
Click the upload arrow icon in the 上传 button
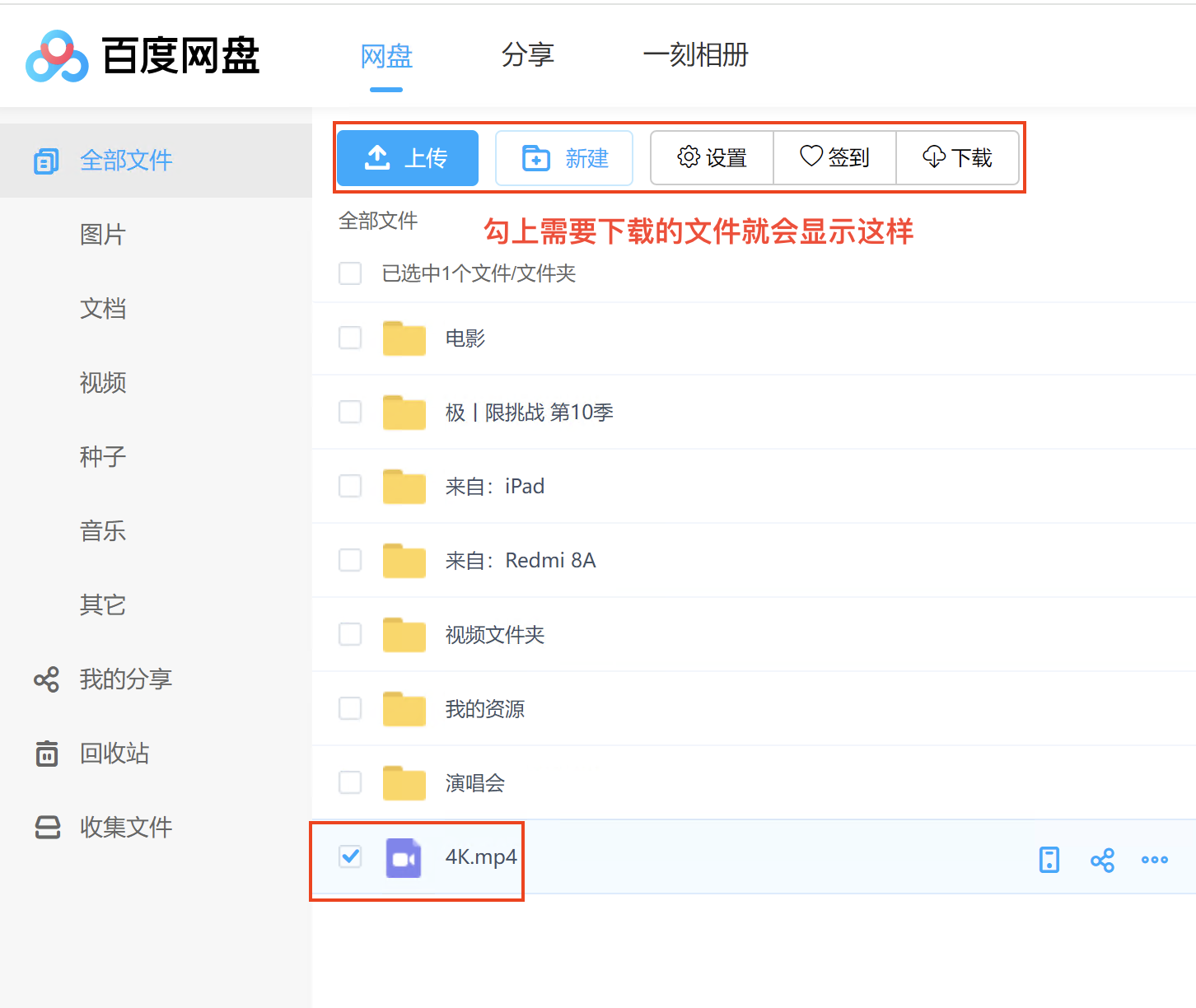point(377,157)
